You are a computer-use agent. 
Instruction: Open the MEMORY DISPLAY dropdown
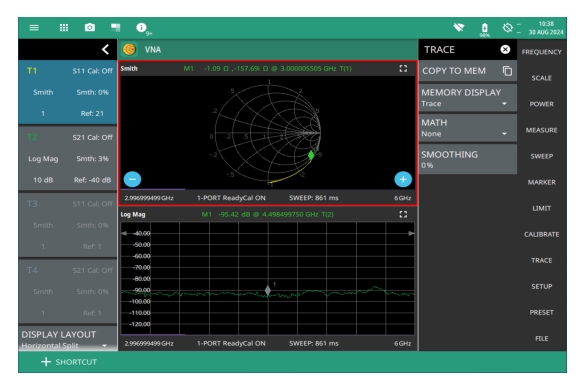click(468, 97)
